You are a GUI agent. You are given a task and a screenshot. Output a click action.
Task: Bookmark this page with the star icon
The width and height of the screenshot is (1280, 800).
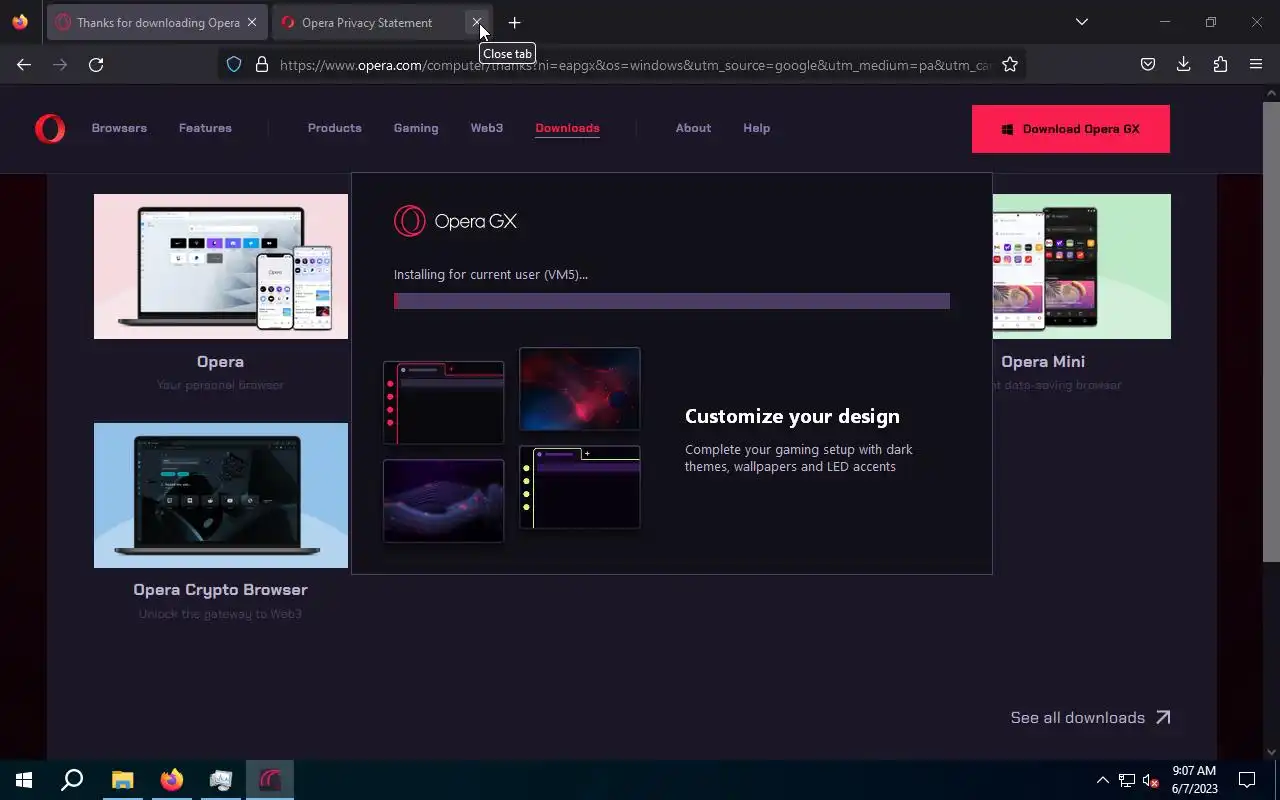[1010, 64]
